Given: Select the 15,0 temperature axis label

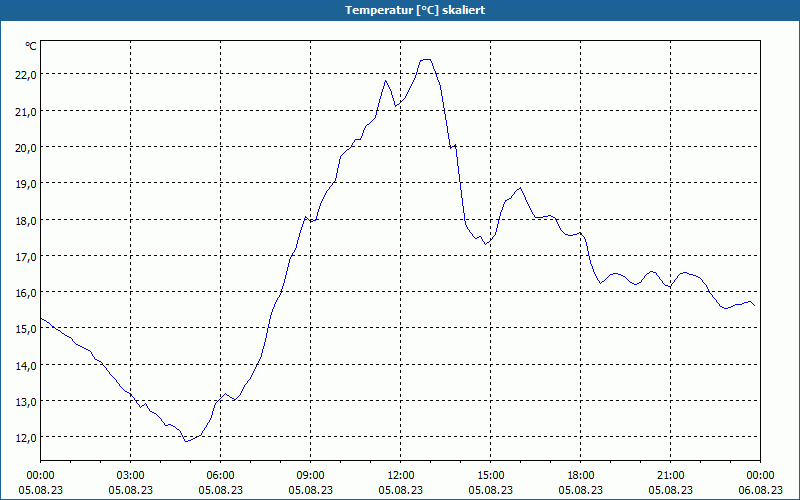Looking at the screenshot, I should pos(26,329).
